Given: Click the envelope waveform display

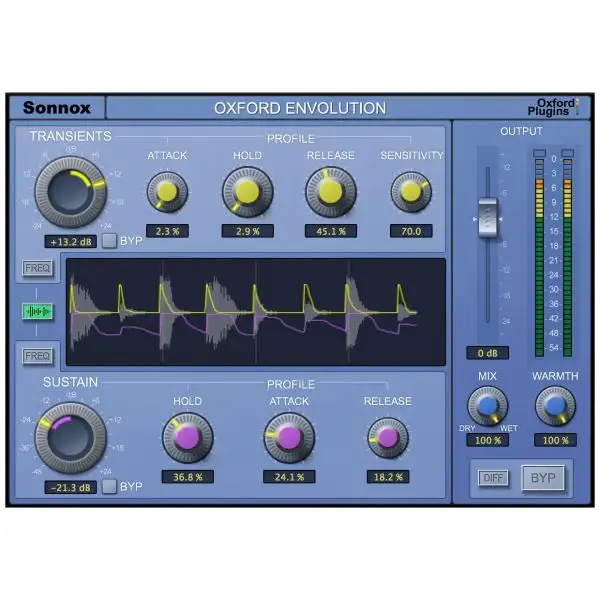Looking at the screenshot, I should (255, 310).
